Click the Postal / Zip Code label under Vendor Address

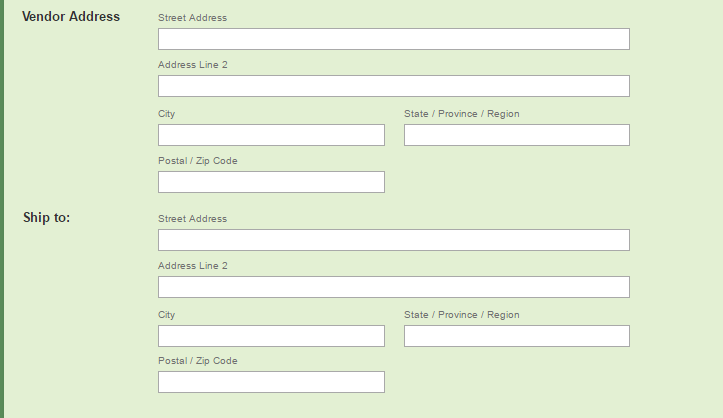[198, 161]
